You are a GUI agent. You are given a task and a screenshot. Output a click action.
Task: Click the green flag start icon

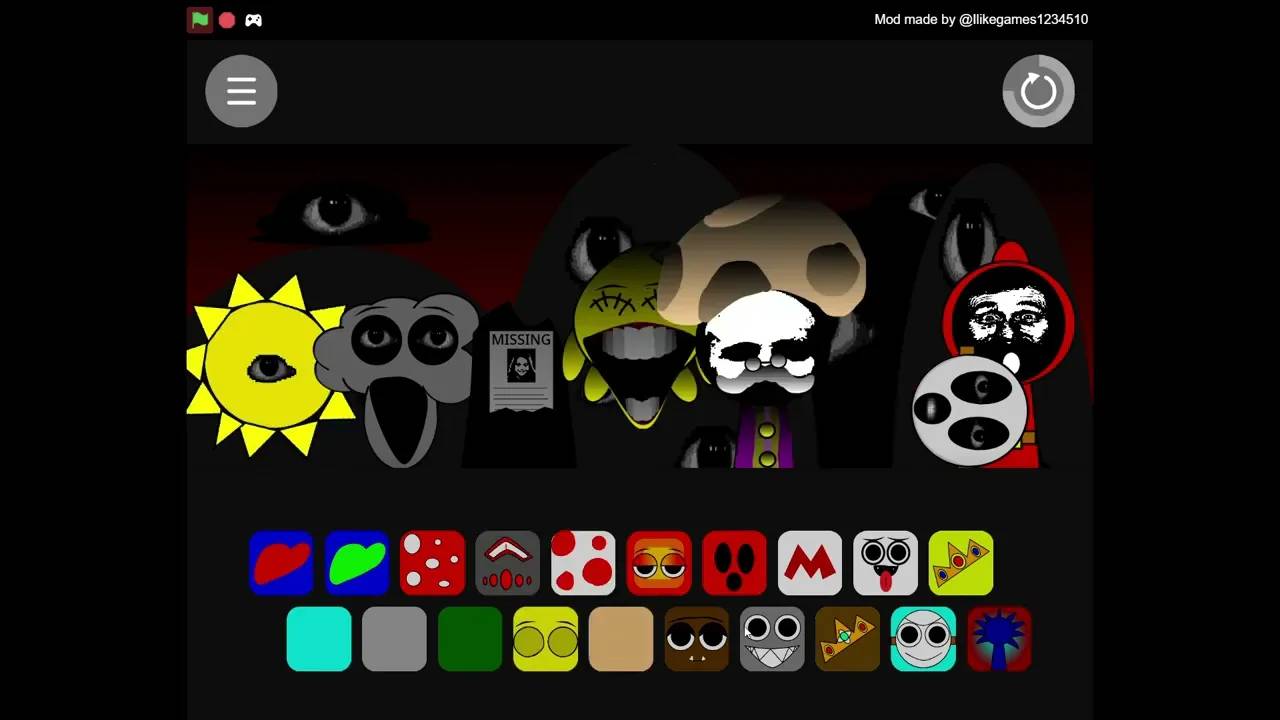tap(200, 20)
